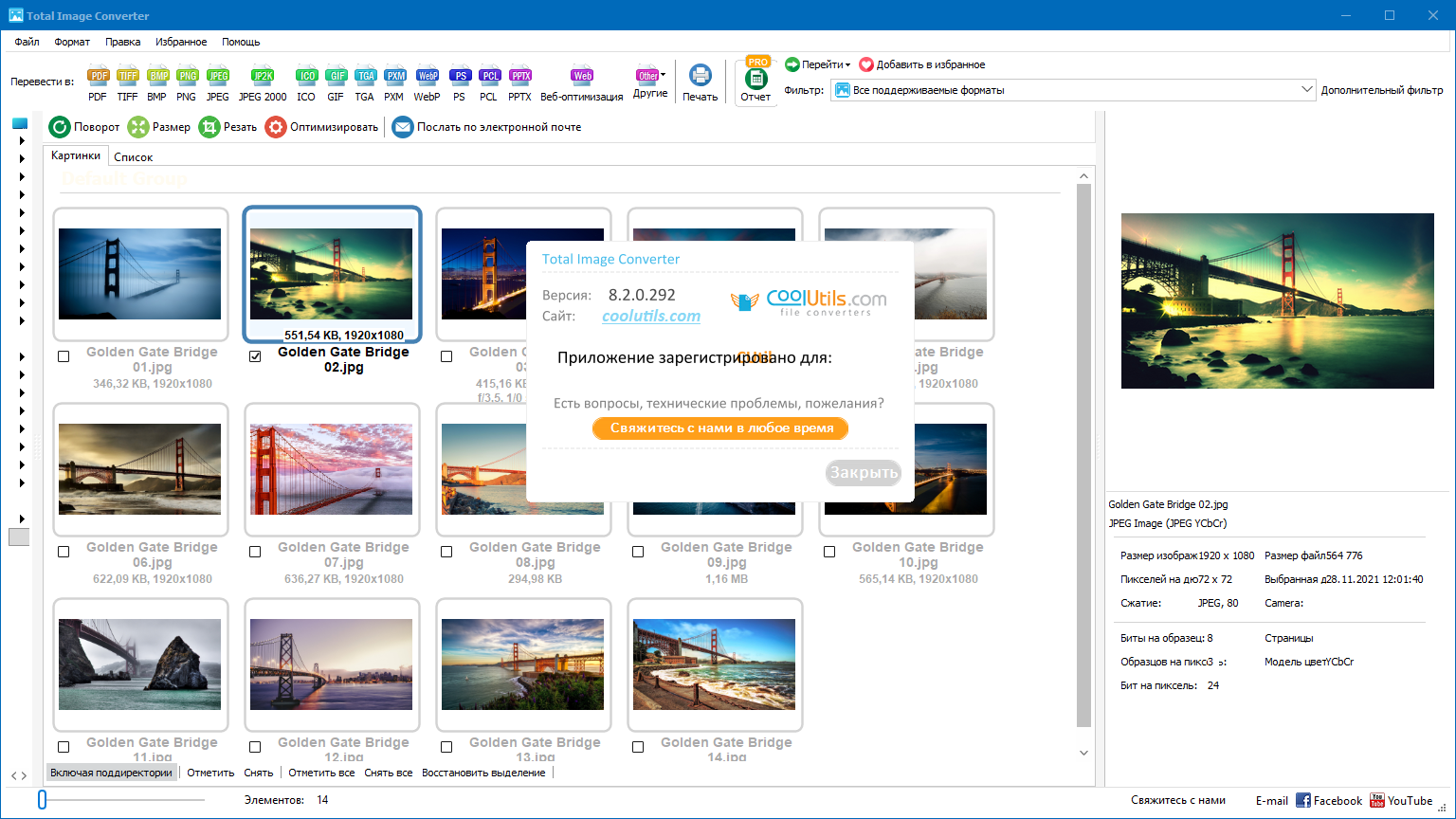Open the Формат menu
This screenshot has height=819, width=1456.
[x=72, y=42]
